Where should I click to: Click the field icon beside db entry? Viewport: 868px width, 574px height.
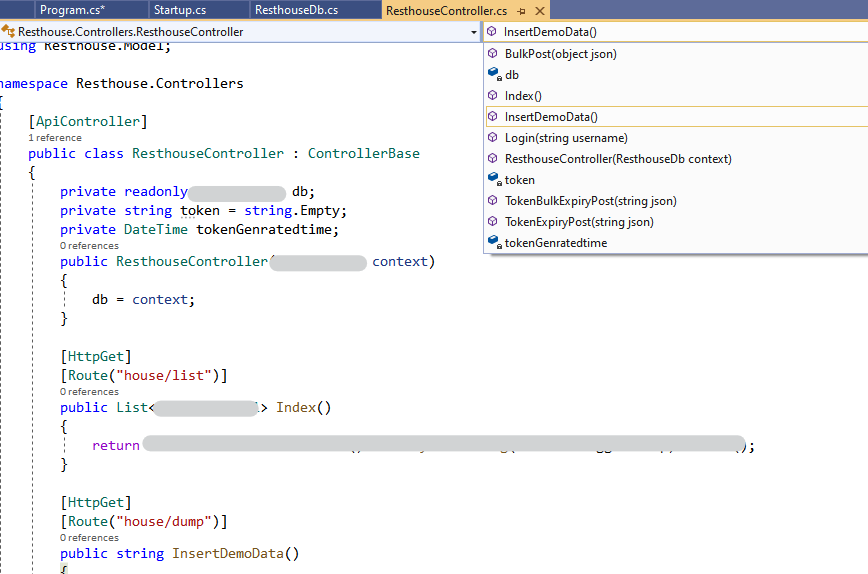[x=494, y=74]
